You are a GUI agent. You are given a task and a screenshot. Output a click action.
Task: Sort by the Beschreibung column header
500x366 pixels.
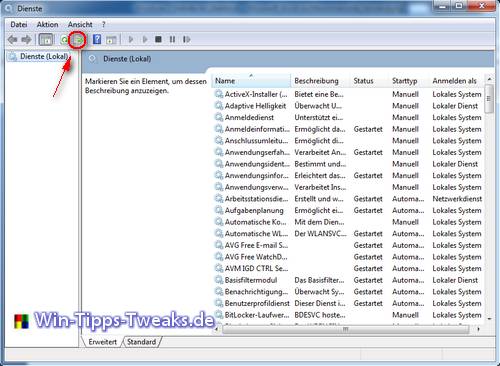[321, 81]
